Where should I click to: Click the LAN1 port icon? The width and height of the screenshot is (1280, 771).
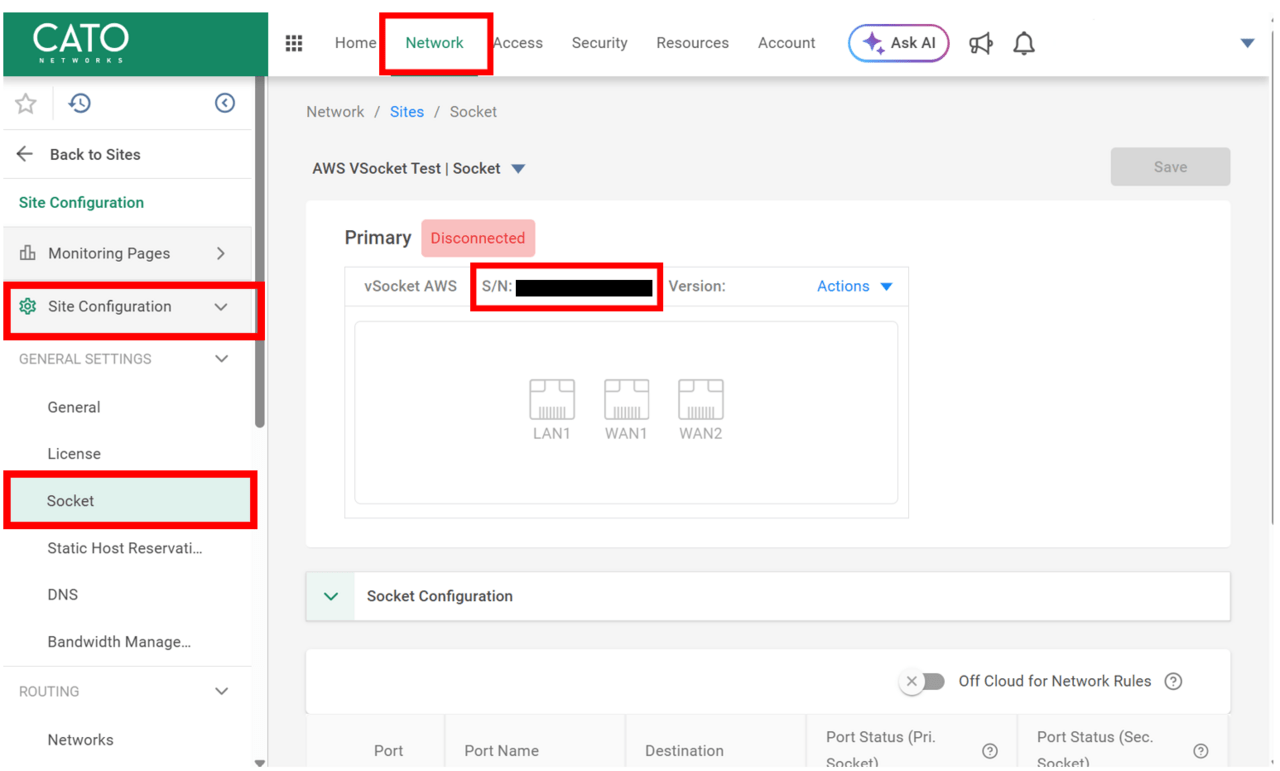tap(552, 400)
